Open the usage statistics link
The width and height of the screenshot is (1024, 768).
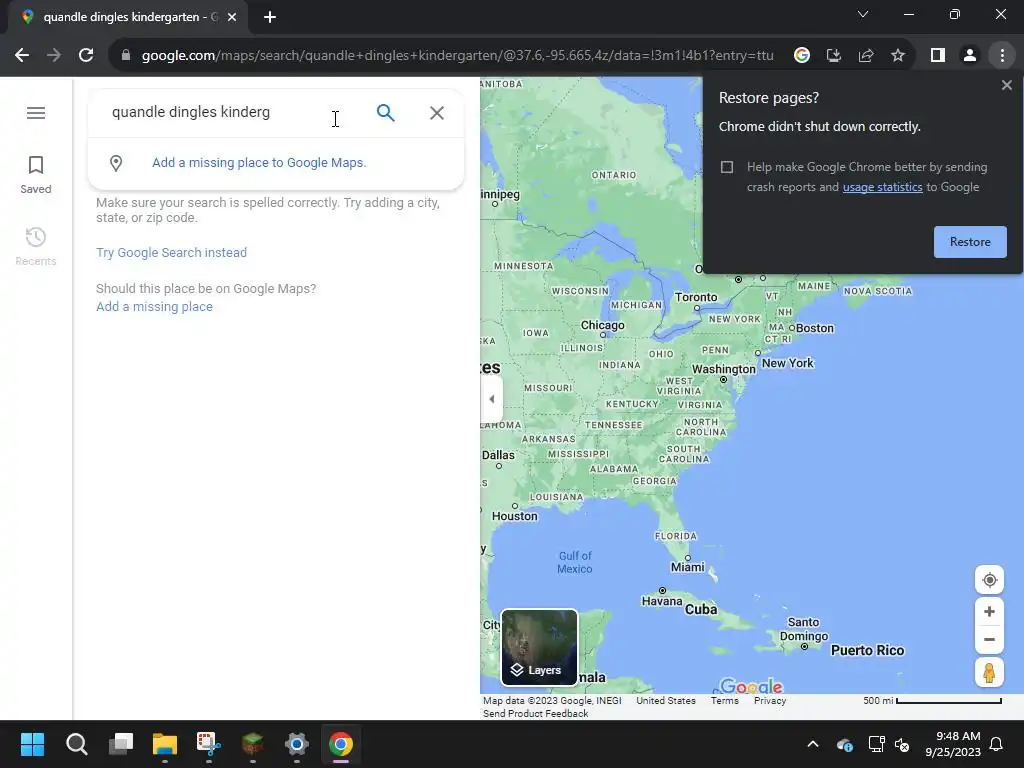tap(882, 187)
